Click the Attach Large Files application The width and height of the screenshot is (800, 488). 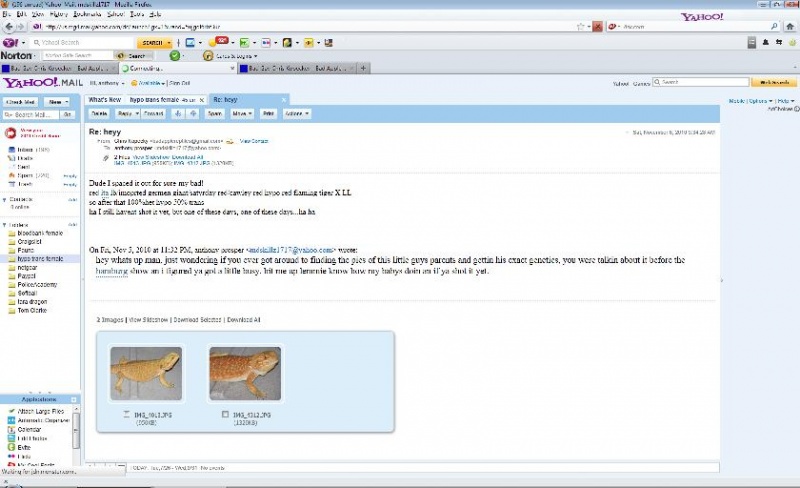coord(40,411)
